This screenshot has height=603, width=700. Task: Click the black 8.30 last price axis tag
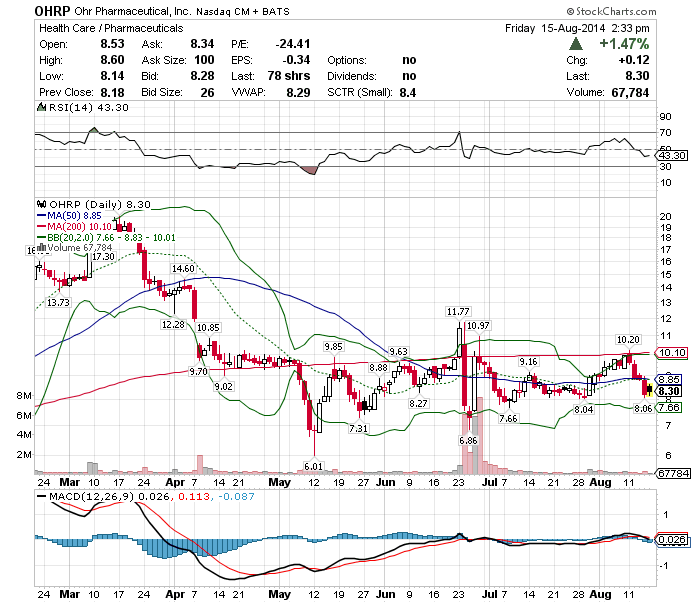[x=669, y=391]
